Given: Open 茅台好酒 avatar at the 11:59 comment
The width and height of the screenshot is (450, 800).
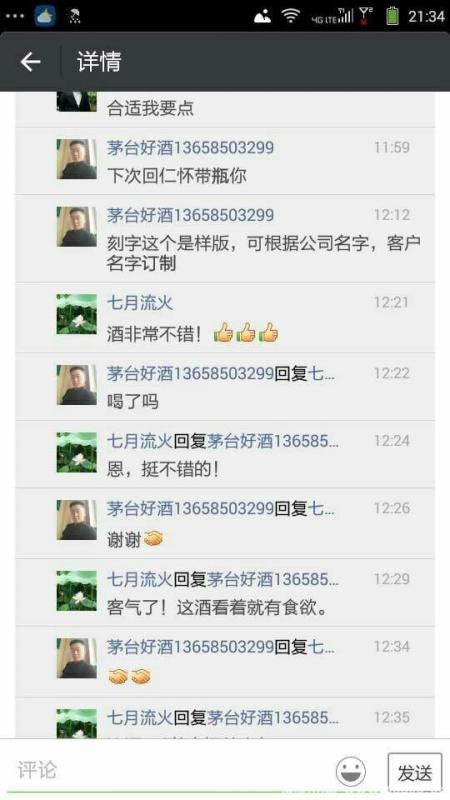Looking at the screenshot, I should pyautogui.click(x=77, y=159).
